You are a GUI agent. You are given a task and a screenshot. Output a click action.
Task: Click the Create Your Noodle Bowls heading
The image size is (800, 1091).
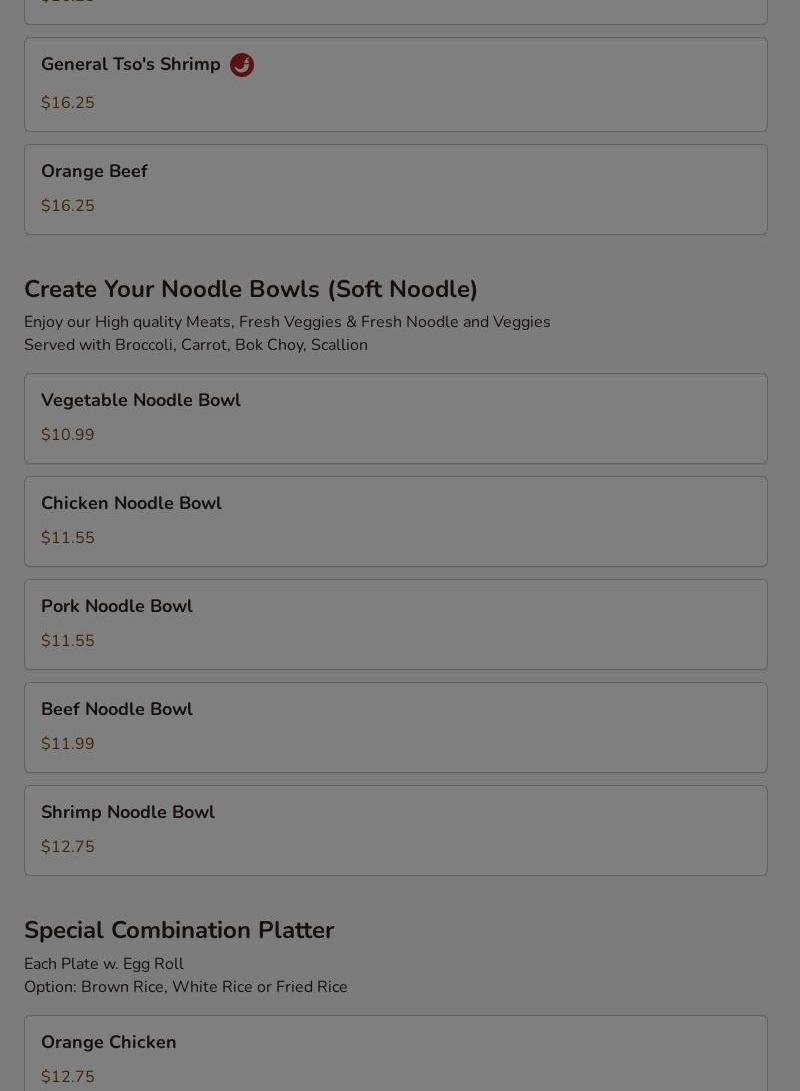click(250, 289)
